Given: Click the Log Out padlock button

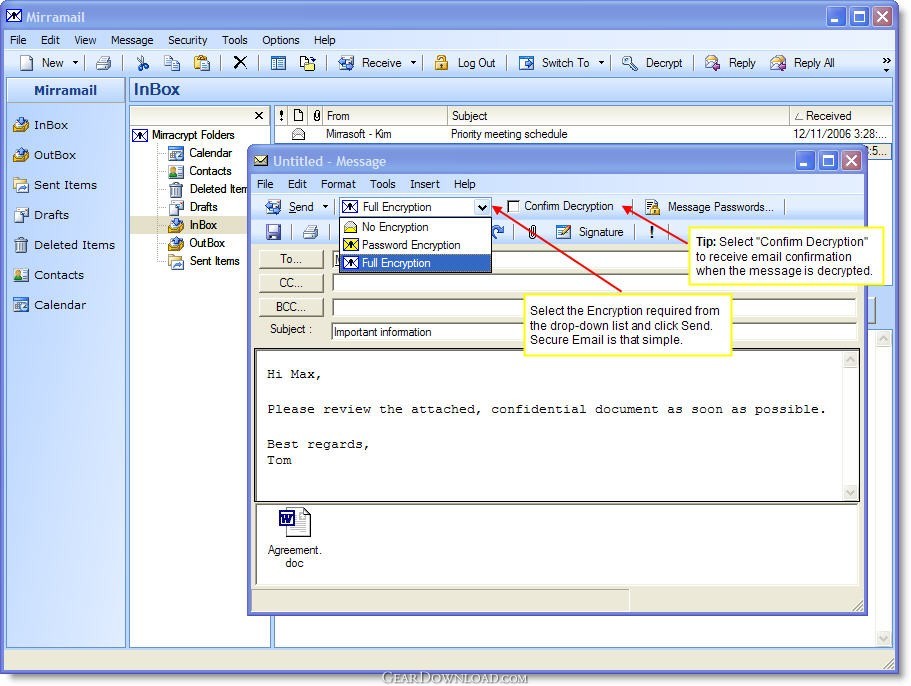Looking at the screenshot, I should coord(465,63).
